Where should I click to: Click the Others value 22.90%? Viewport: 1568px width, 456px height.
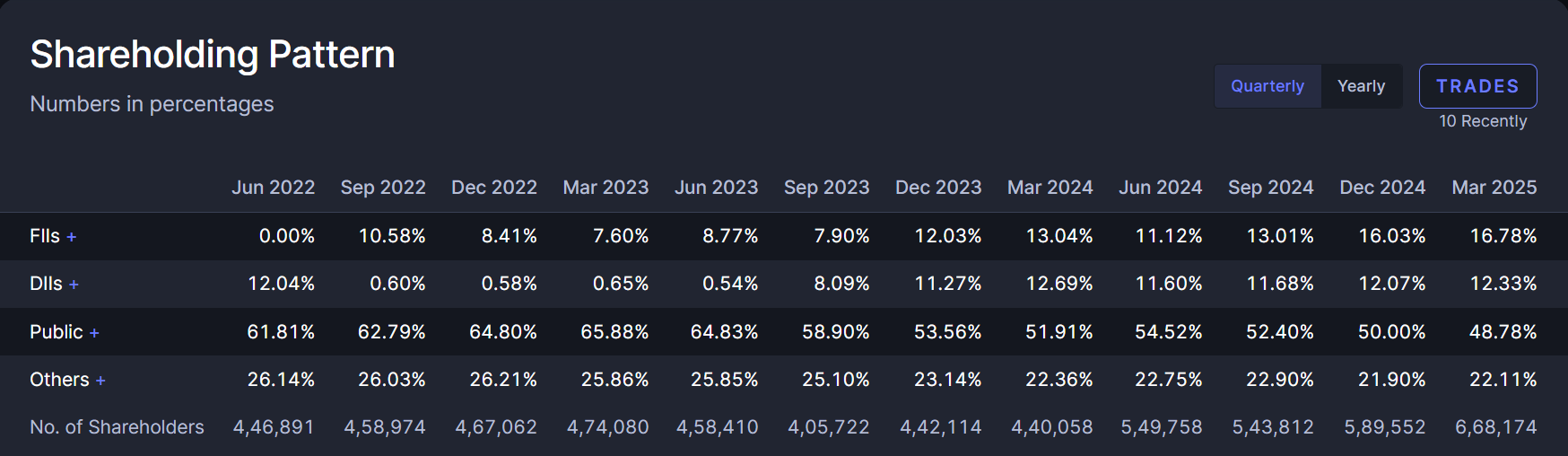[1280, 380]
